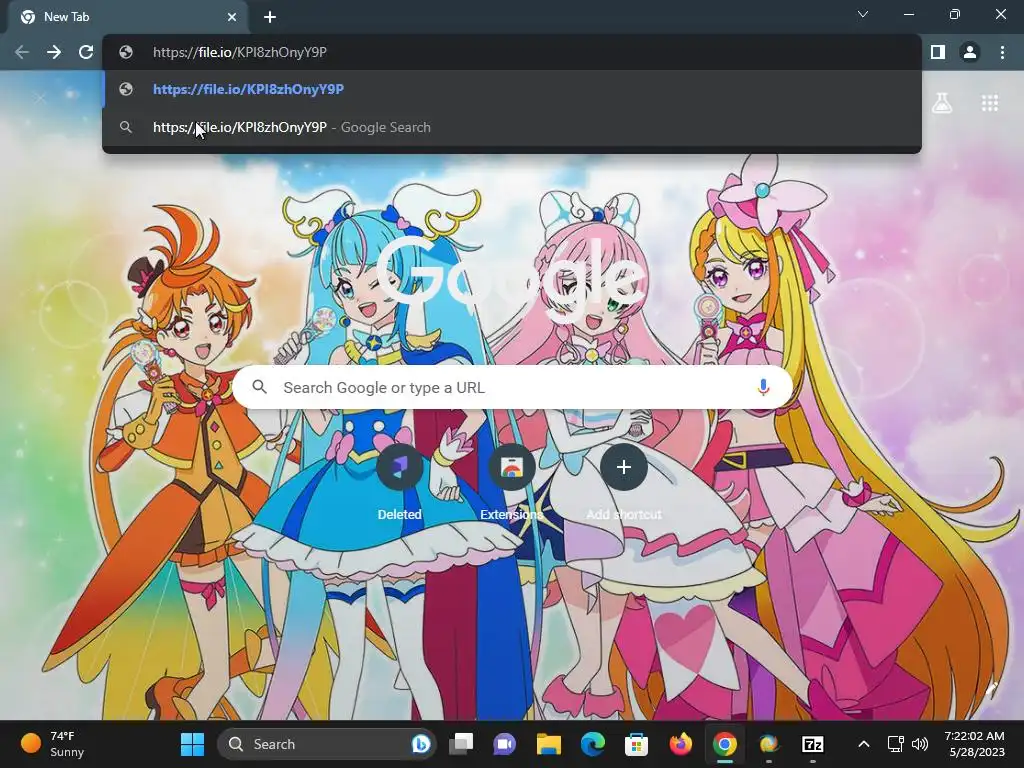Open the Search Labs flask icon
The image size is (1024, 768).
(x=942, y=103)
